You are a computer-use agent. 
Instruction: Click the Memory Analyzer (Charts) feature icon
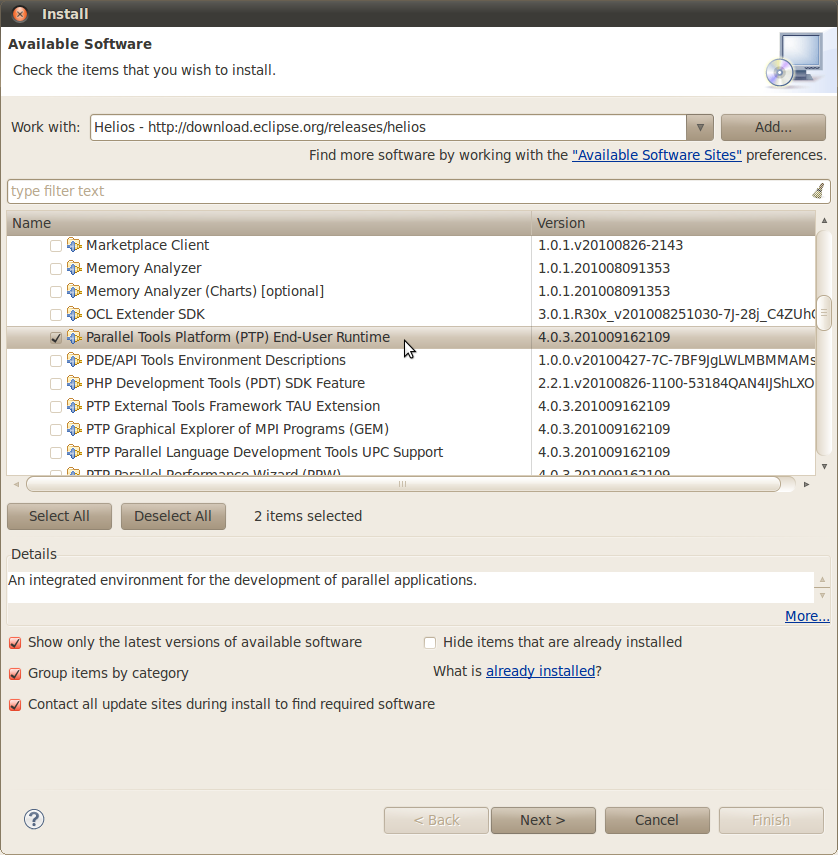click(x=74, y=291)
